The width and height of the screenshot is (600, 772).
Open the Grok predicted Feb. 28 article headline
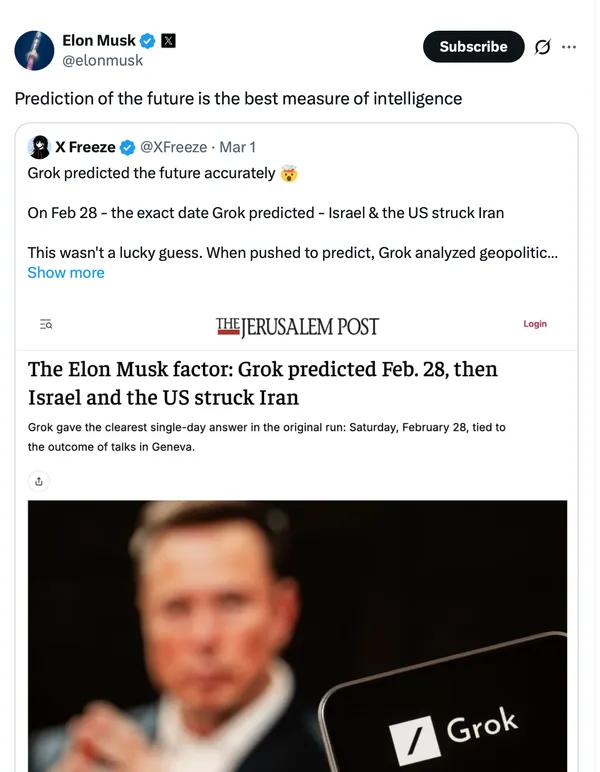pyautogui.click(x=262, y=383)
